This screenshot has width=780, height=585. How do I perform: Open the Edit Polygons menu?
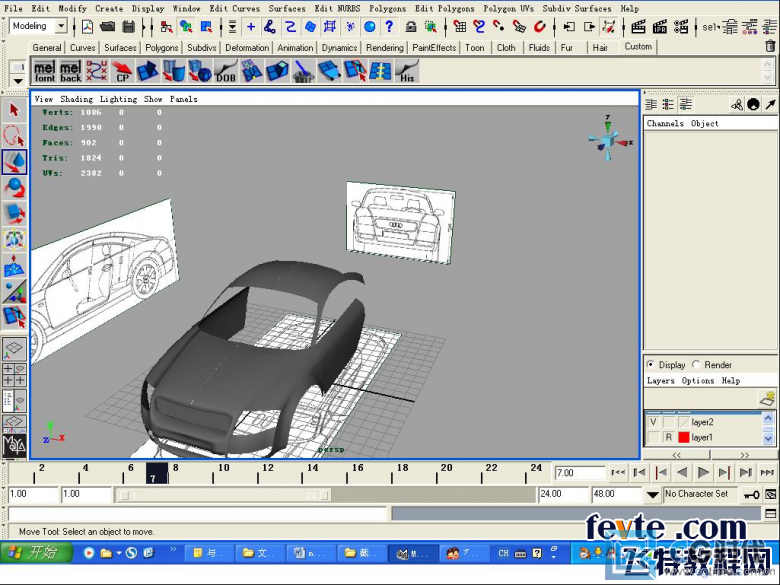[x=445, y=8]
